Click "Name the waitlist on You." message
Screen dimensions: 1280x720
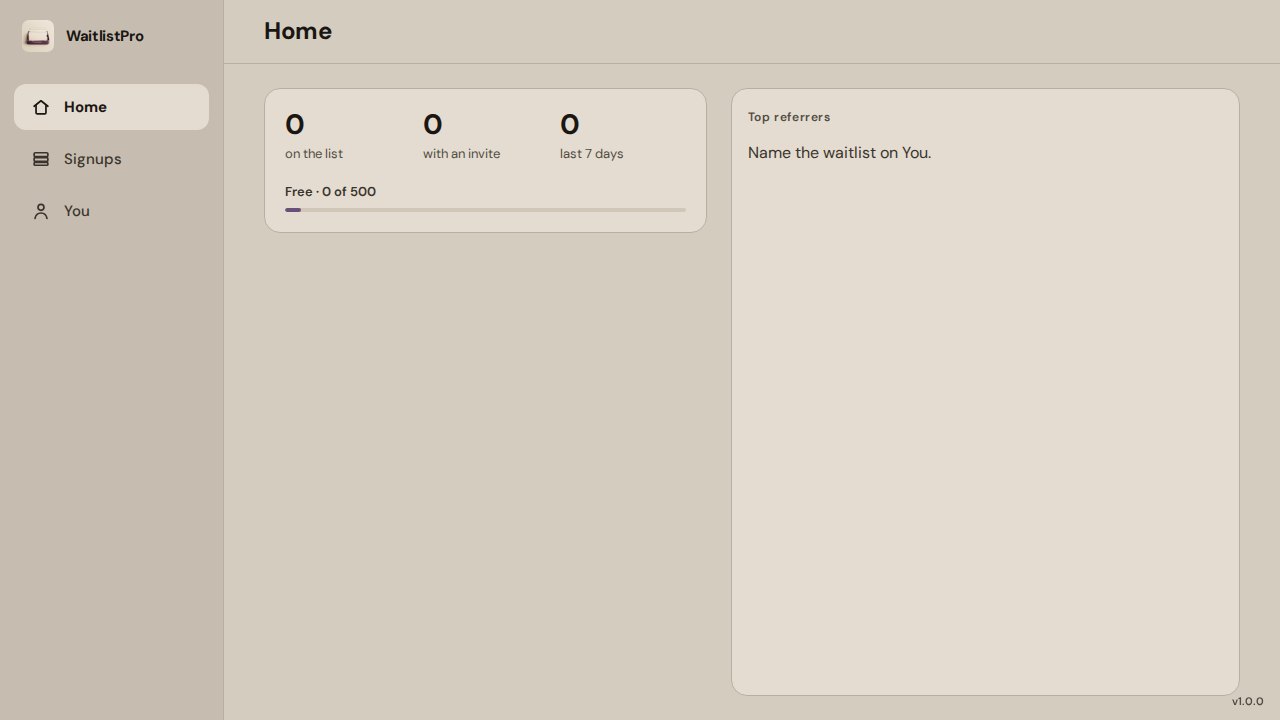[x=840, y=153]
